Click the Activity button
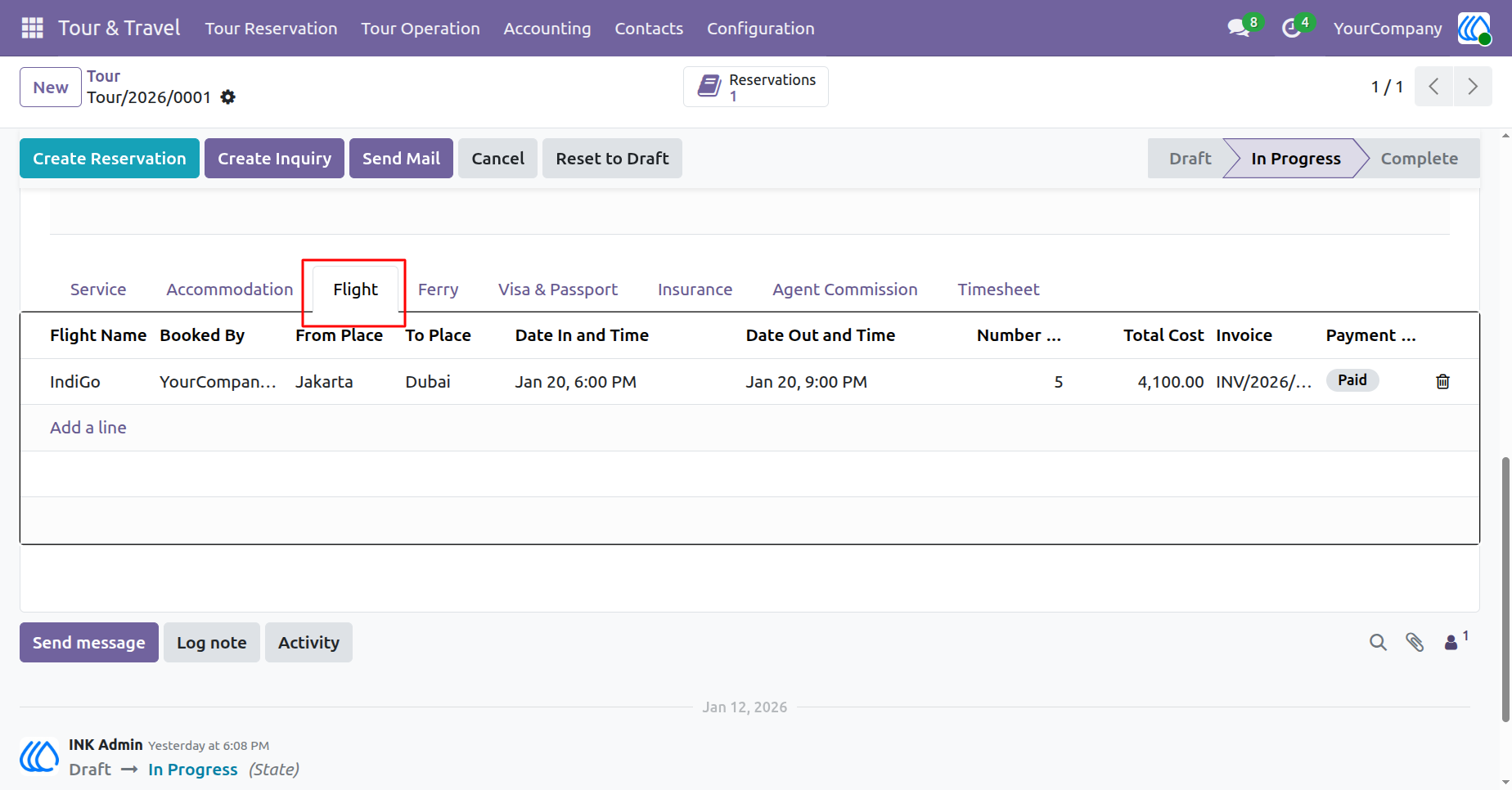 click(308, 643)
